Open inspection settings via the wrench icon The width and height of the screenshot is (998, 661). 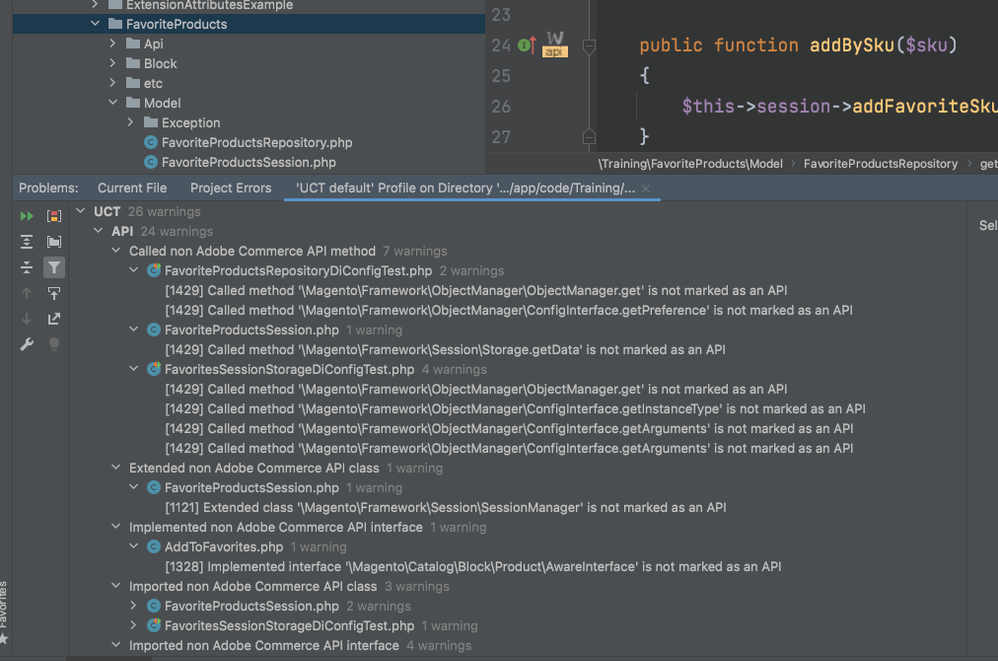click(27, 344)
